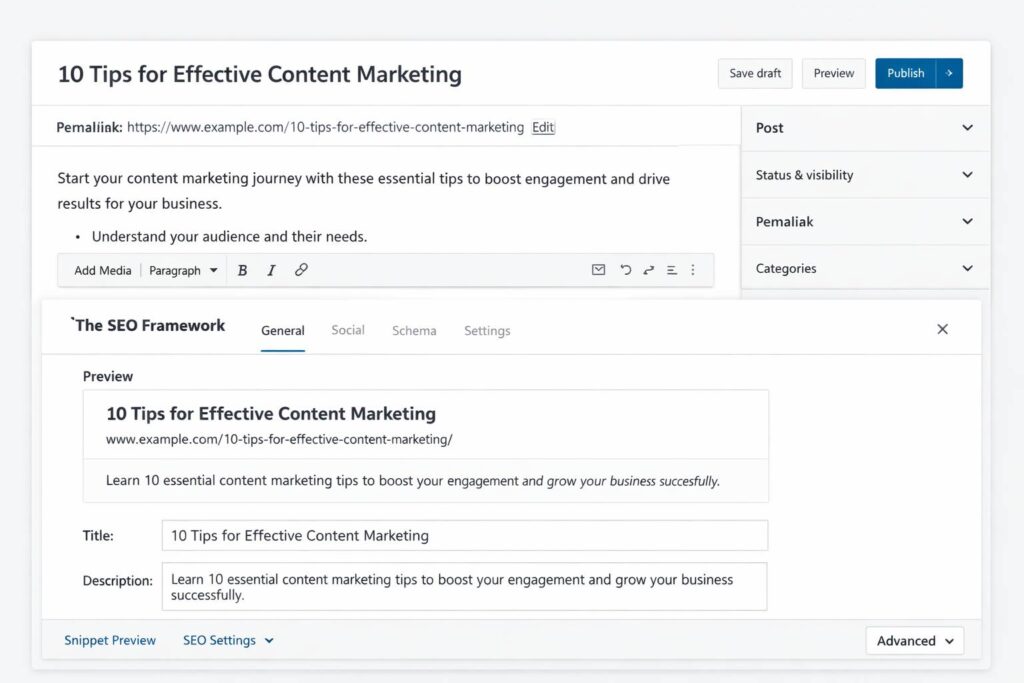The height and width of the screenshot is (683, 1024).
Task: Click the envelope icon in editor toolbar
Action: tap(598, 270)
